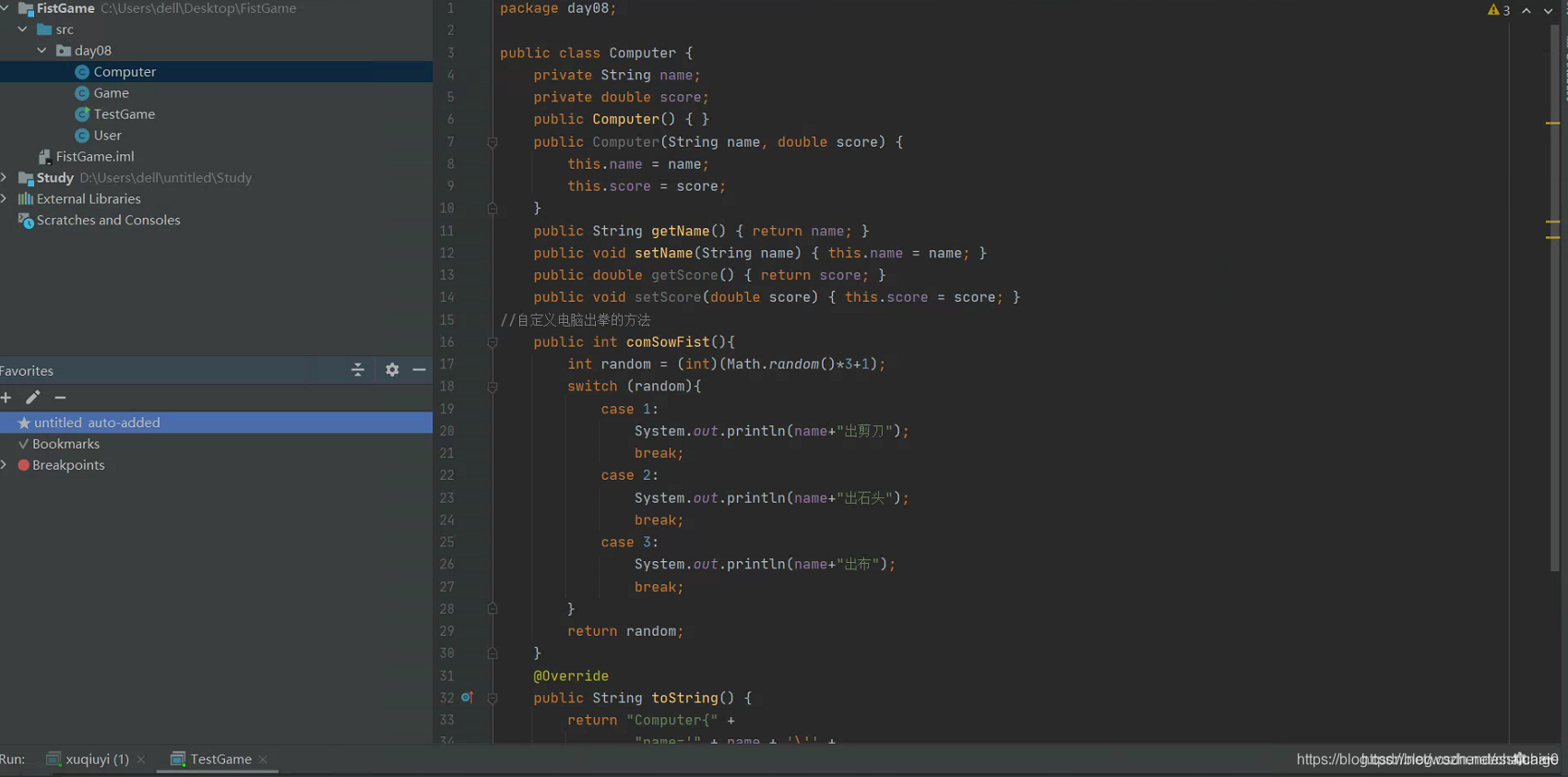Open the TestGame class file
The width and height of the screenshot is (1568, 777).
coord(124,114)
